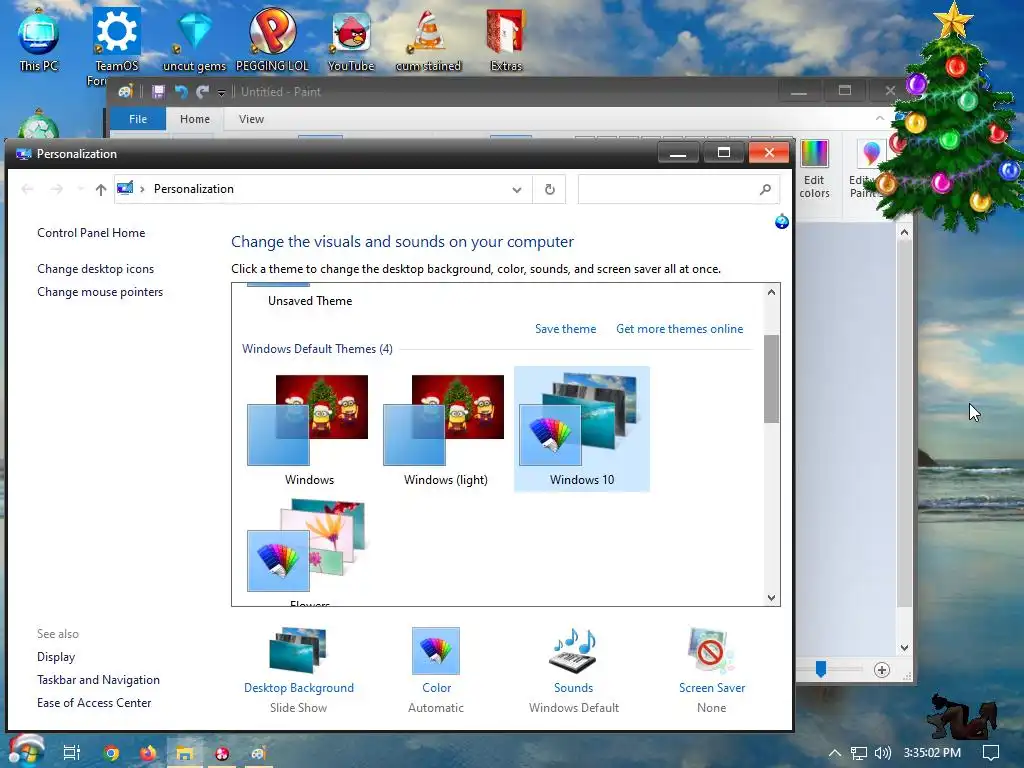Open Task View on the taskbar
1024x768 pixels.
[72, 753]
